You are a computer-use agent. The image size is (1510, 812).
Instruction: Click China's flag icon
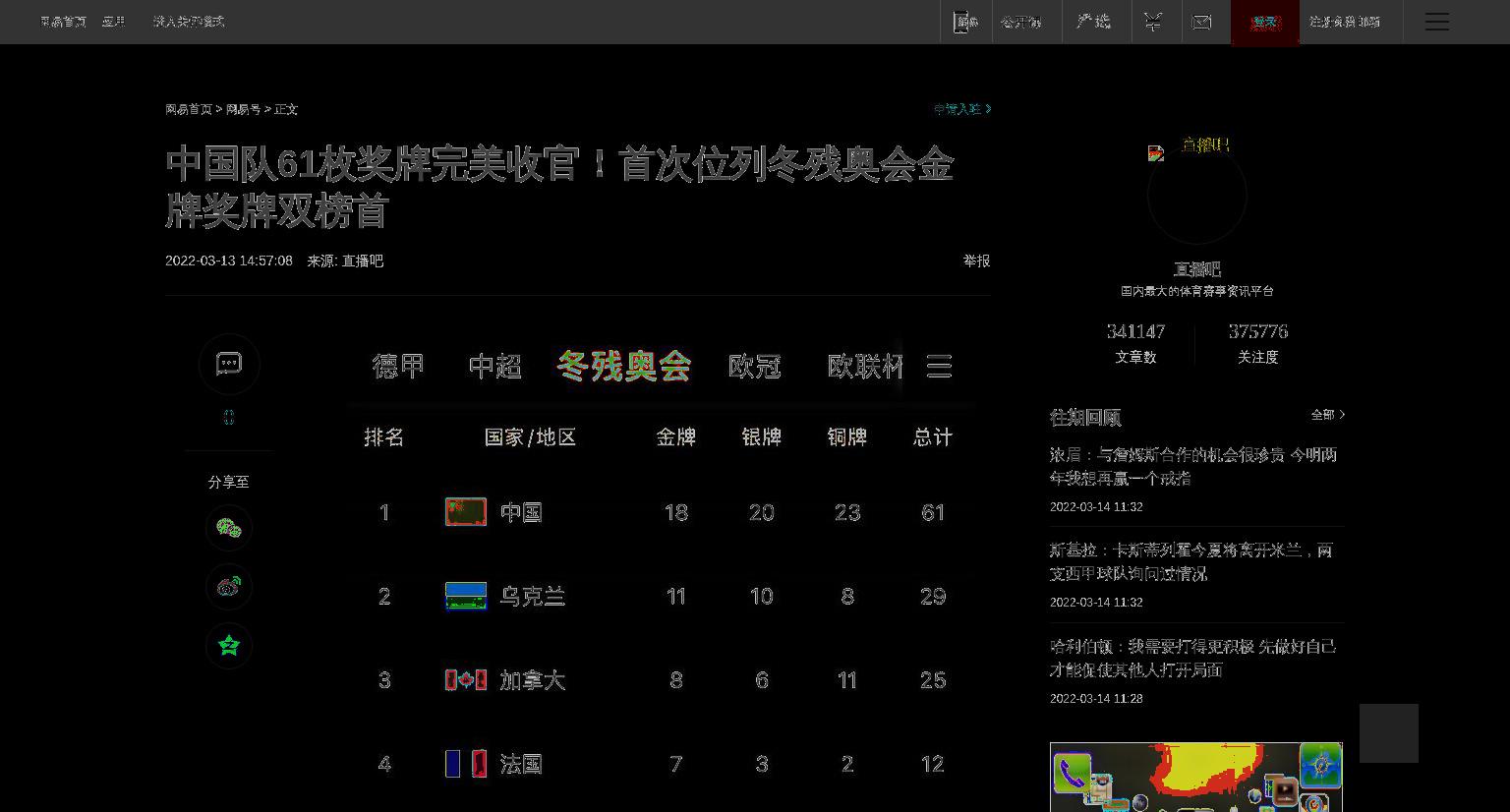[x=466, y=512]
